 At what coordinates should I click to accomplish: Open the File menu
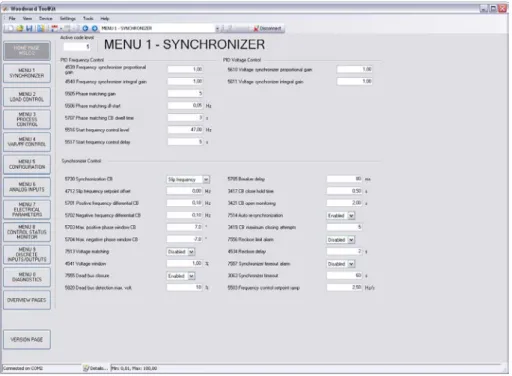tap(12, 18)
